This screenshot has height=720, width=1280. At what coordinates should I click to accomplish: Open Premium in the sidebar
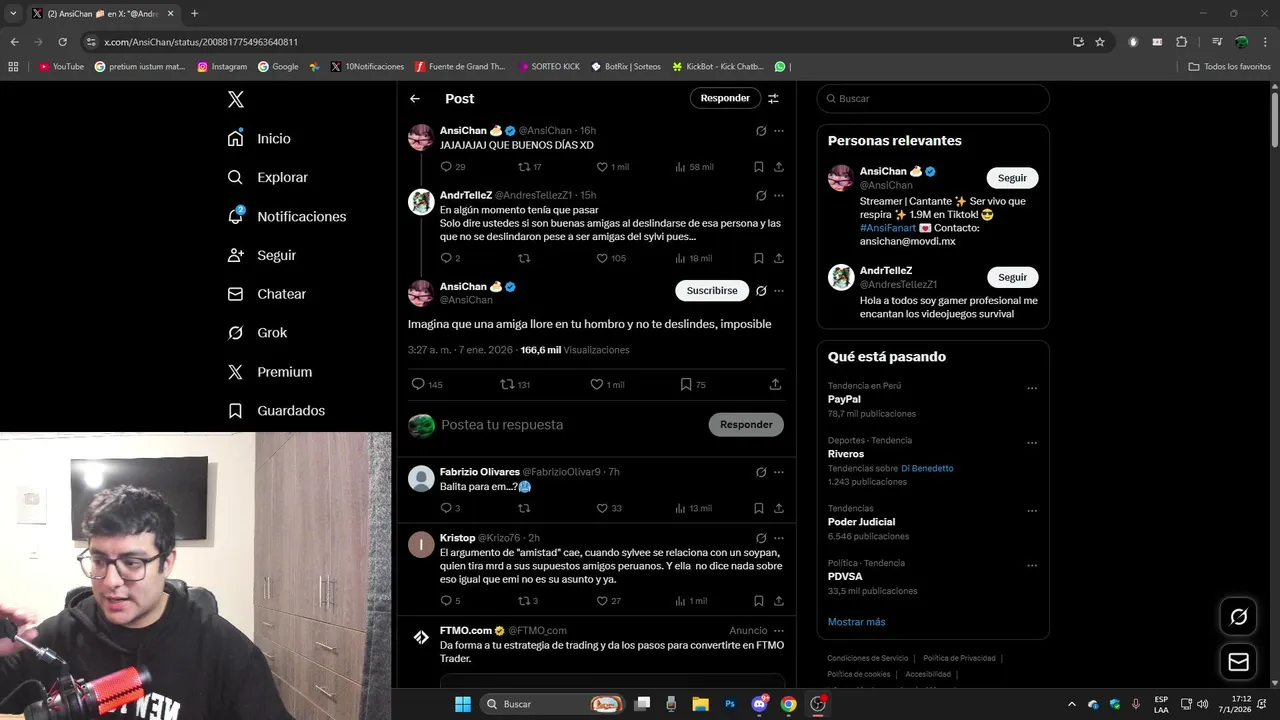pyautogui.click(x=270, y=372)
